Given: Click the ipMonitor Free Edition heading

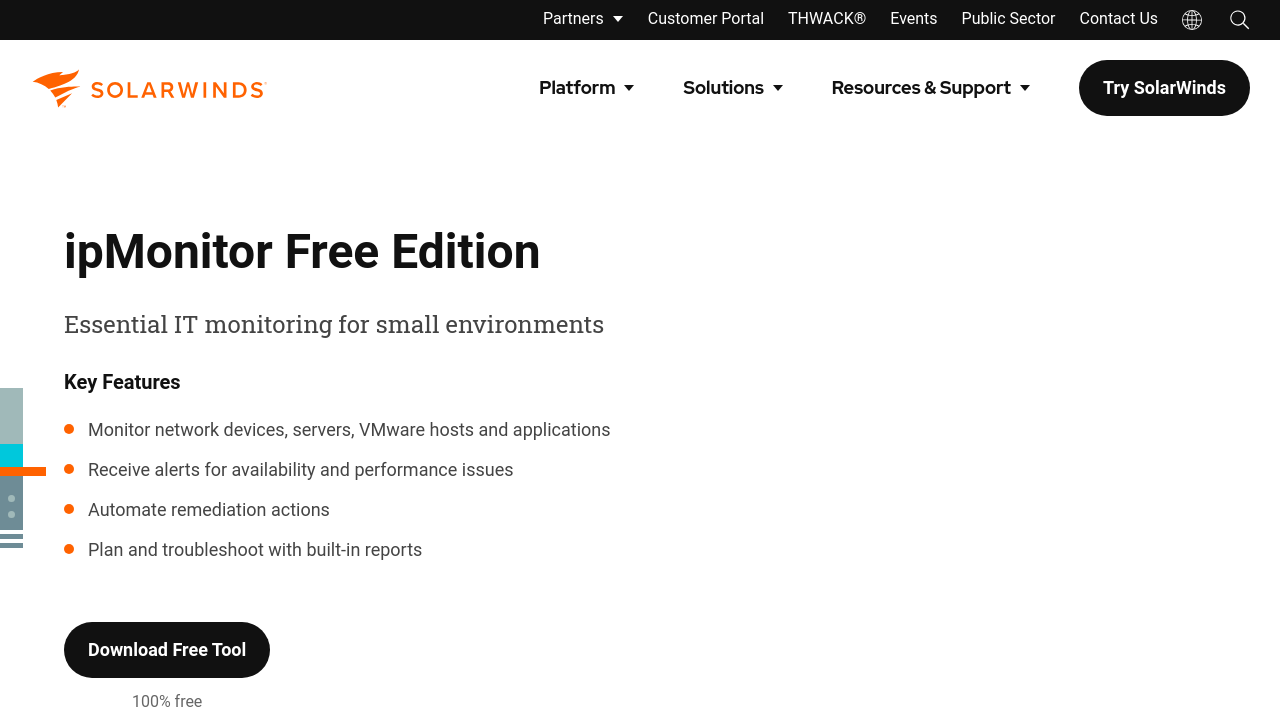Looking at the screenshot, I should click(302, 252).
